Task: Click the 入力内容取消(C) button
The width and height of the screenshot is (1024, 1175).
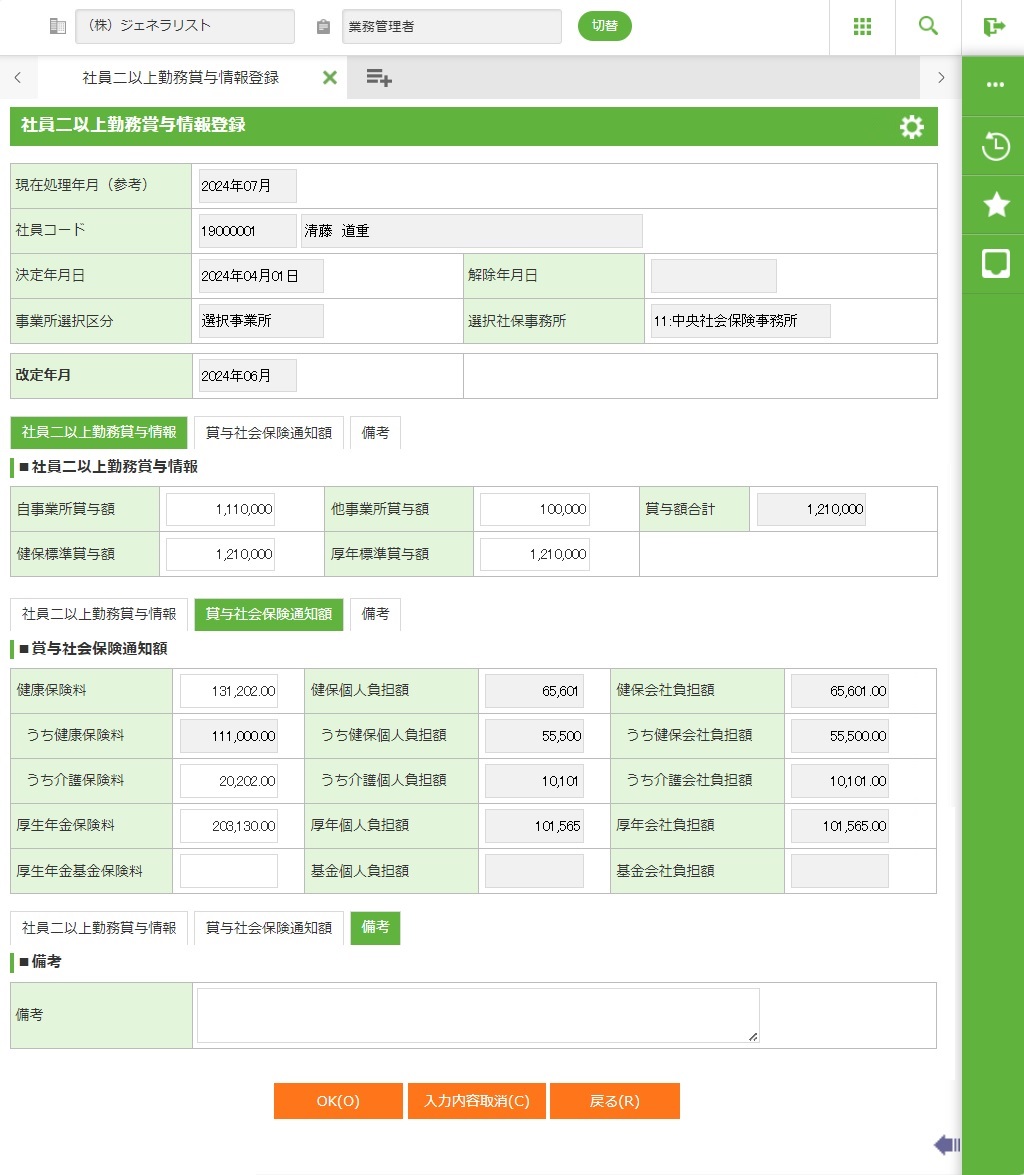Action: point(476,1101)
